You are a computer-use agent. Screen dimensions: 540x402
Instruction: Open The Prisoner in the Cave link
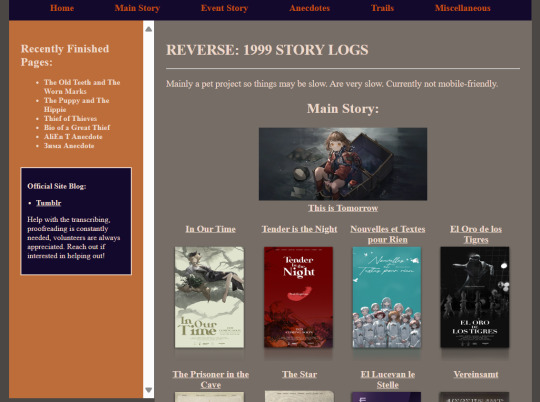point(210,379)
